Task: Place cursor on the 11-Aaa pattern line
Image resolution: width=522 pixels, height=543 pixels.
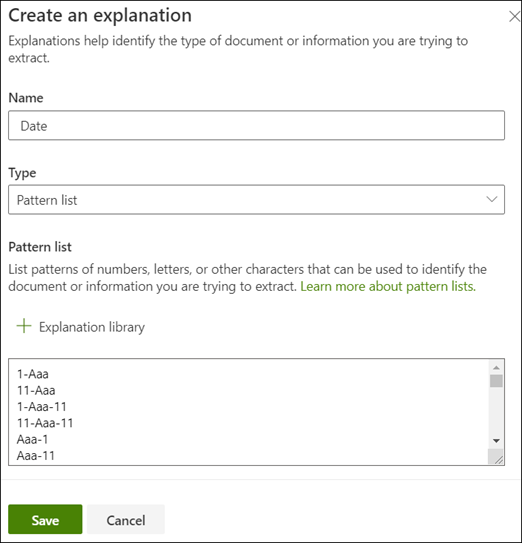Action: click(36, 390)
